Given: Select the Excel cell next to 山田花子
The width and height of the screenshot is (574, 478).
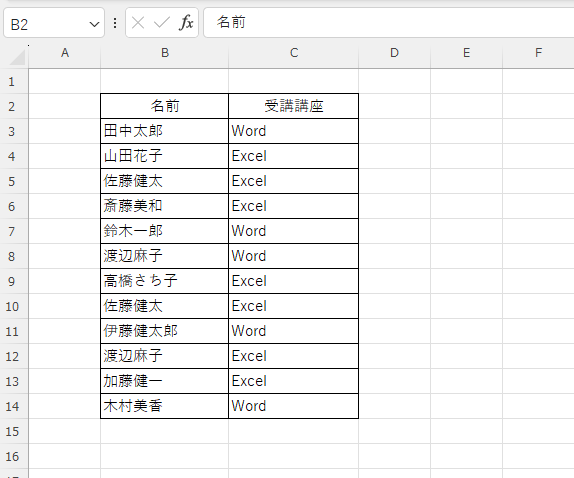Looking at the screenshot, I should tap(294, 156).
